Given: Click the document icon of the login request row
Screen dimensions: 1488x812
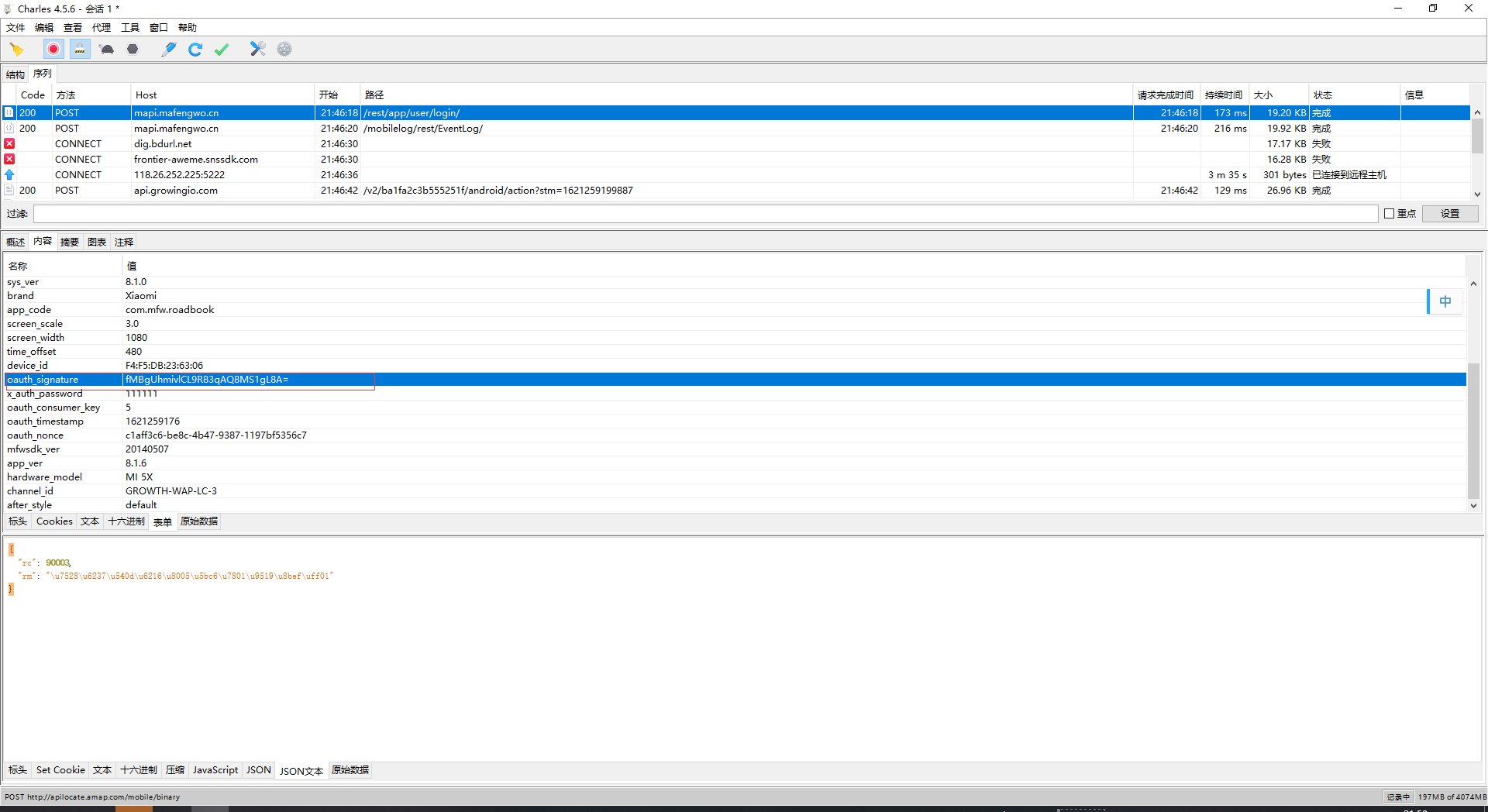Looking at the screenshot, I should 9,112.
